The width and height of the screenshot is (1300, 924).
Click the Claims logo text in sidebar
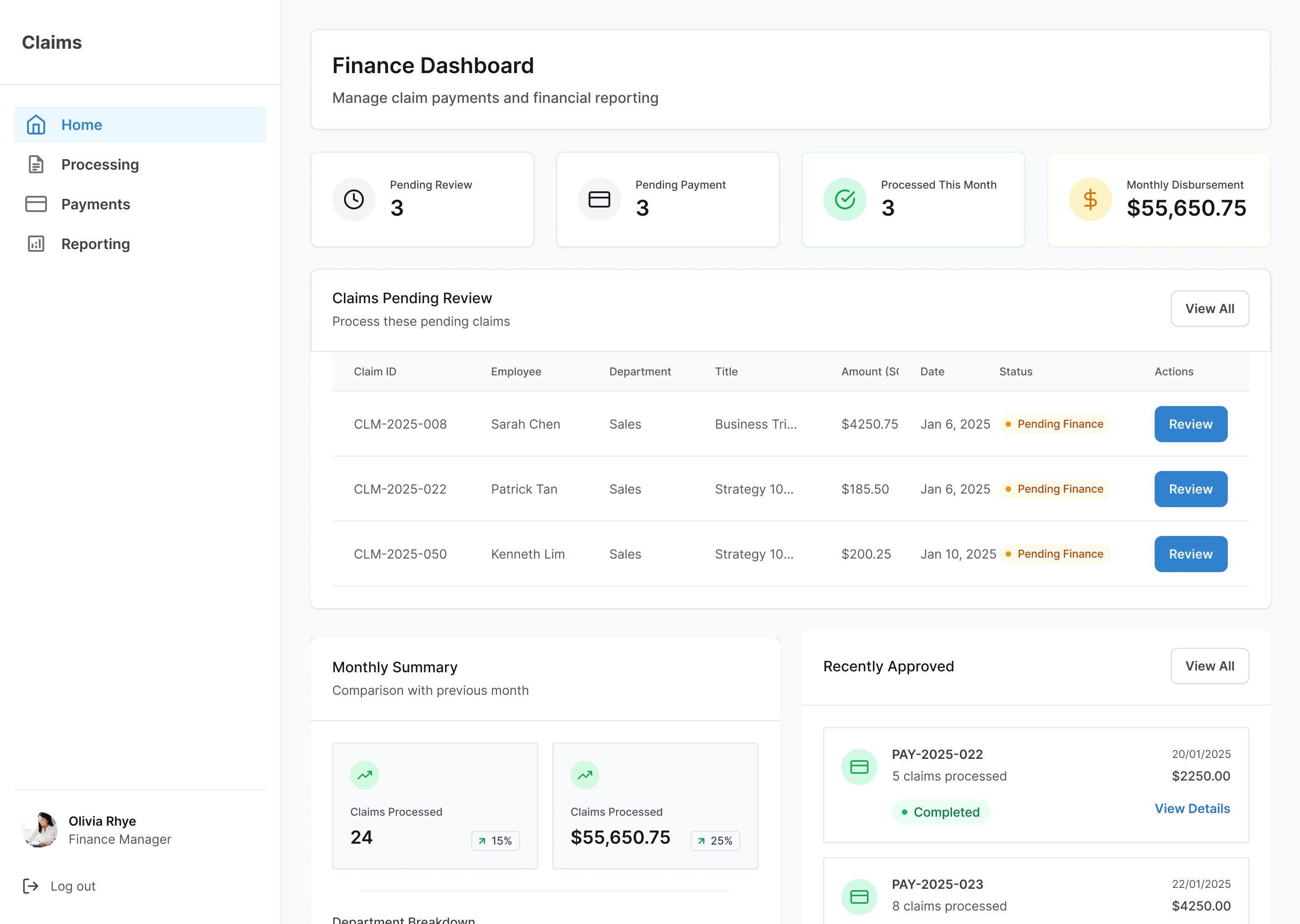52,42
